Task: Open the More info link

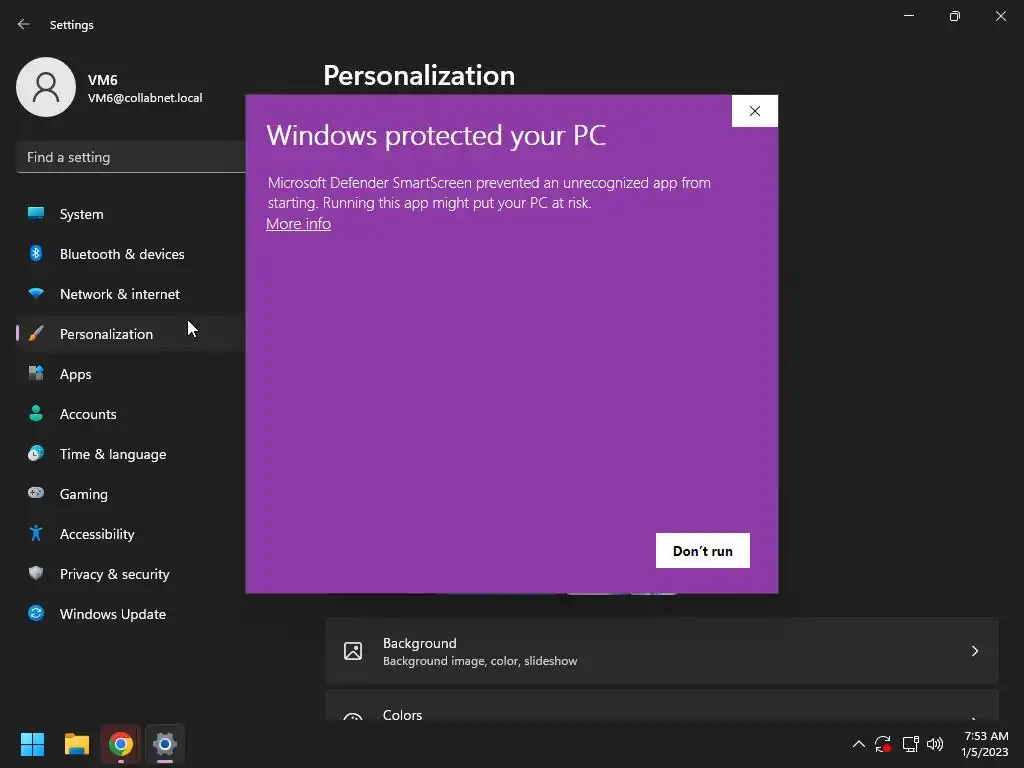Action: [298, 223]
